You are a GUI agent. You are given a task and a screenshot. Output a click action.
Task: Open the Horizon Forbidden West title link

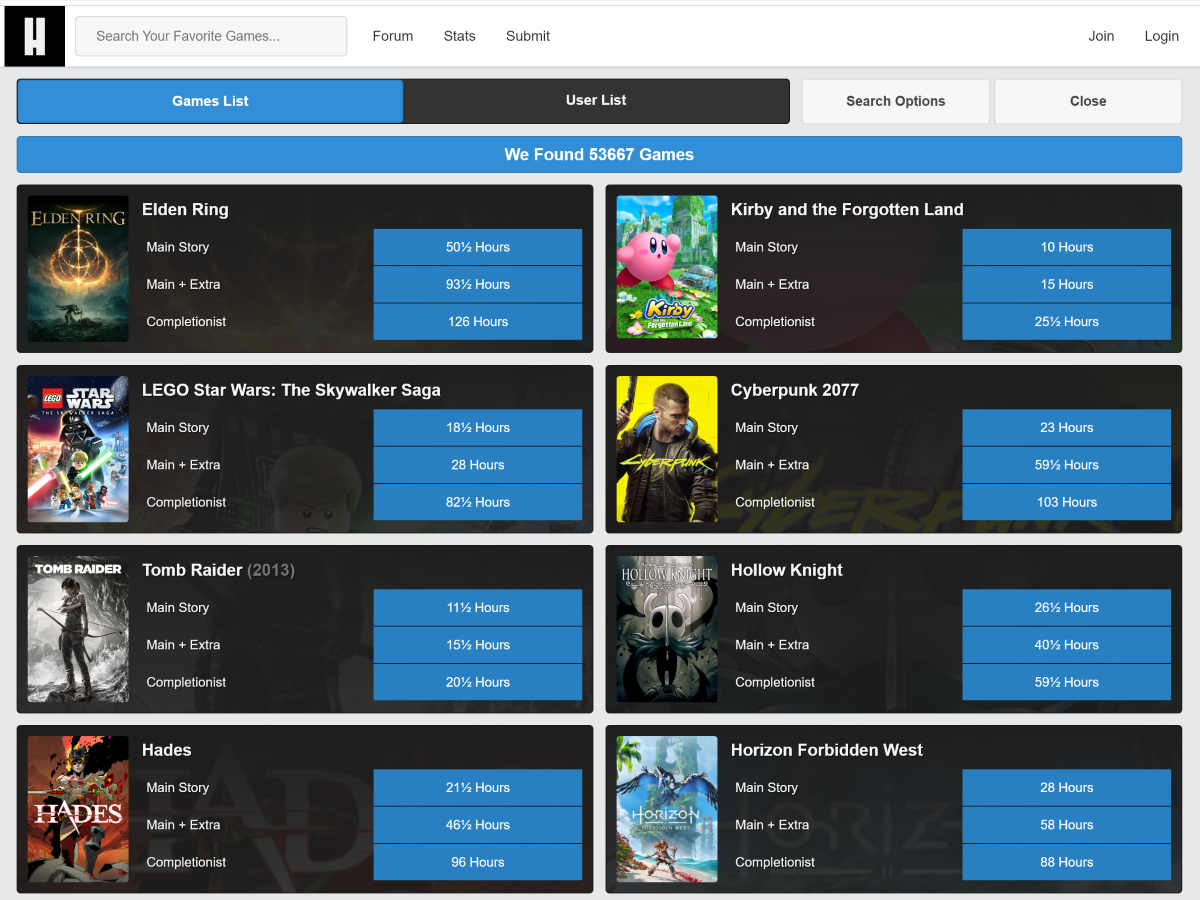click(x=827, y=750)
